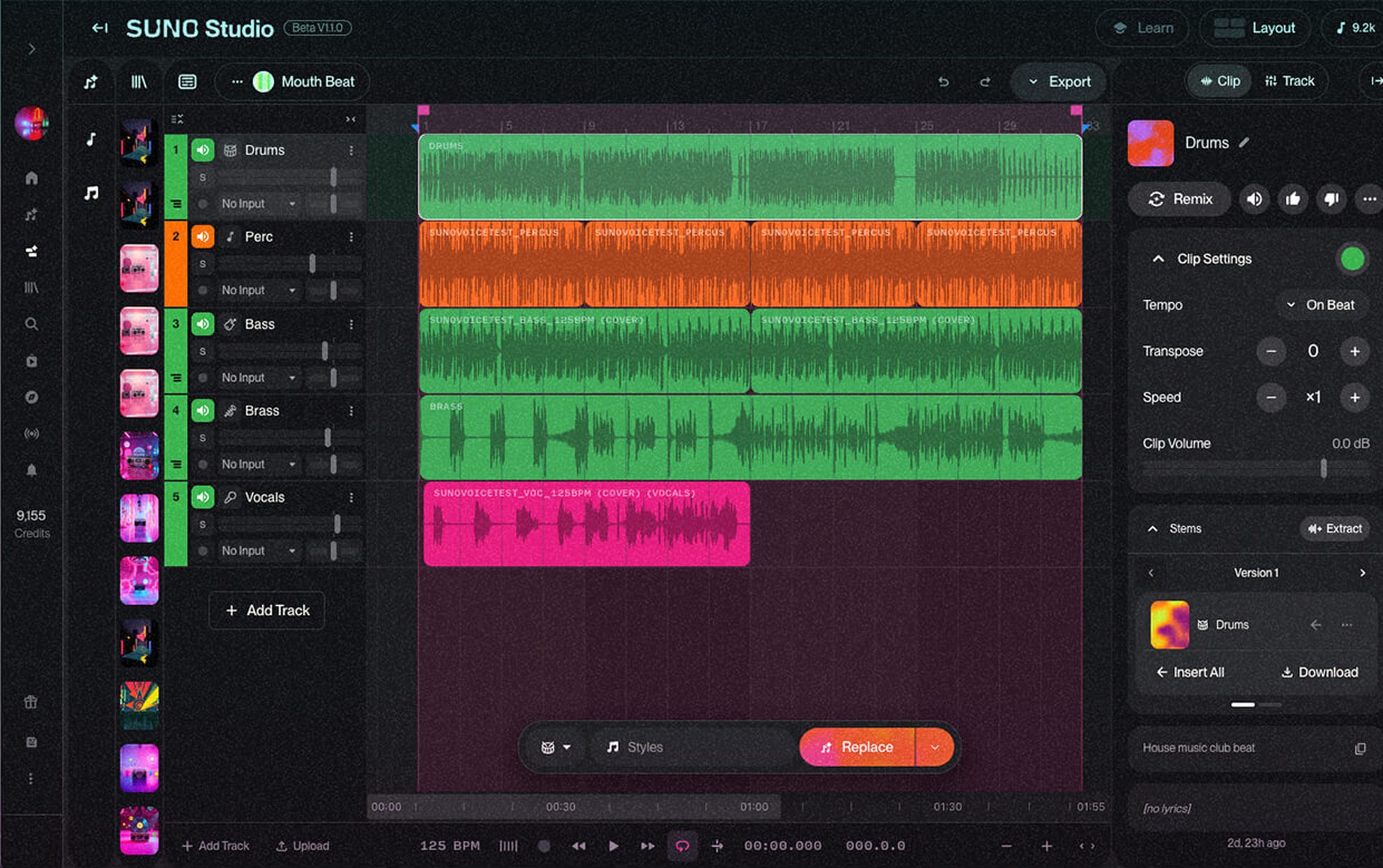Collapse the Stems section
The width and height of the screenshot is (1383, 868).
point(1152,529)
